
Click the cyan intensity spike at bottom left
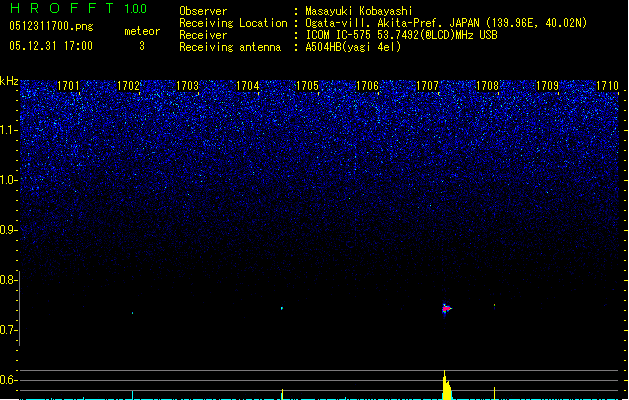click(x=131, y=394)
